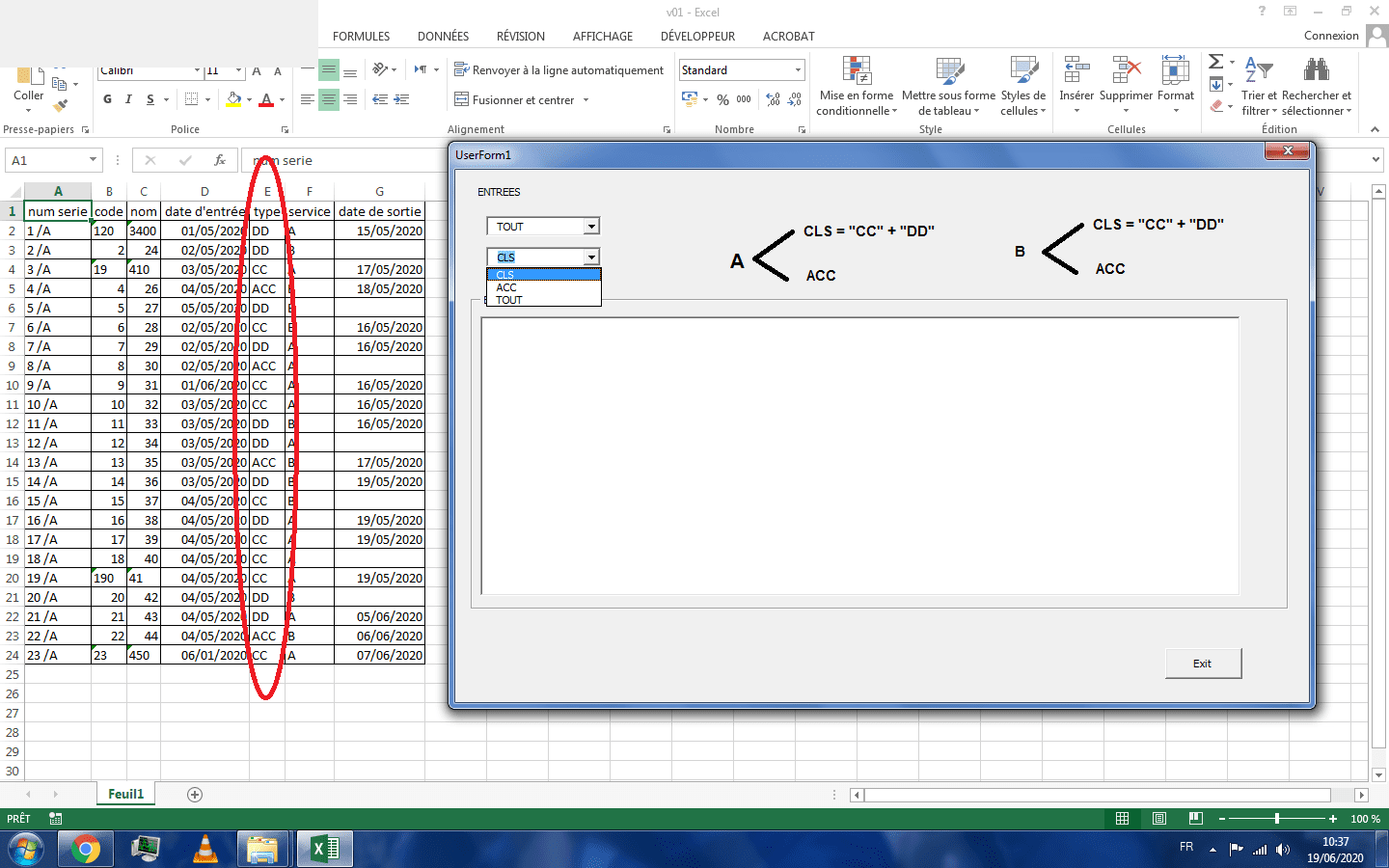The height and width of the screenshot is (868, 1389).
Task: Click the insert function fx icon
Action: point(220,160)
